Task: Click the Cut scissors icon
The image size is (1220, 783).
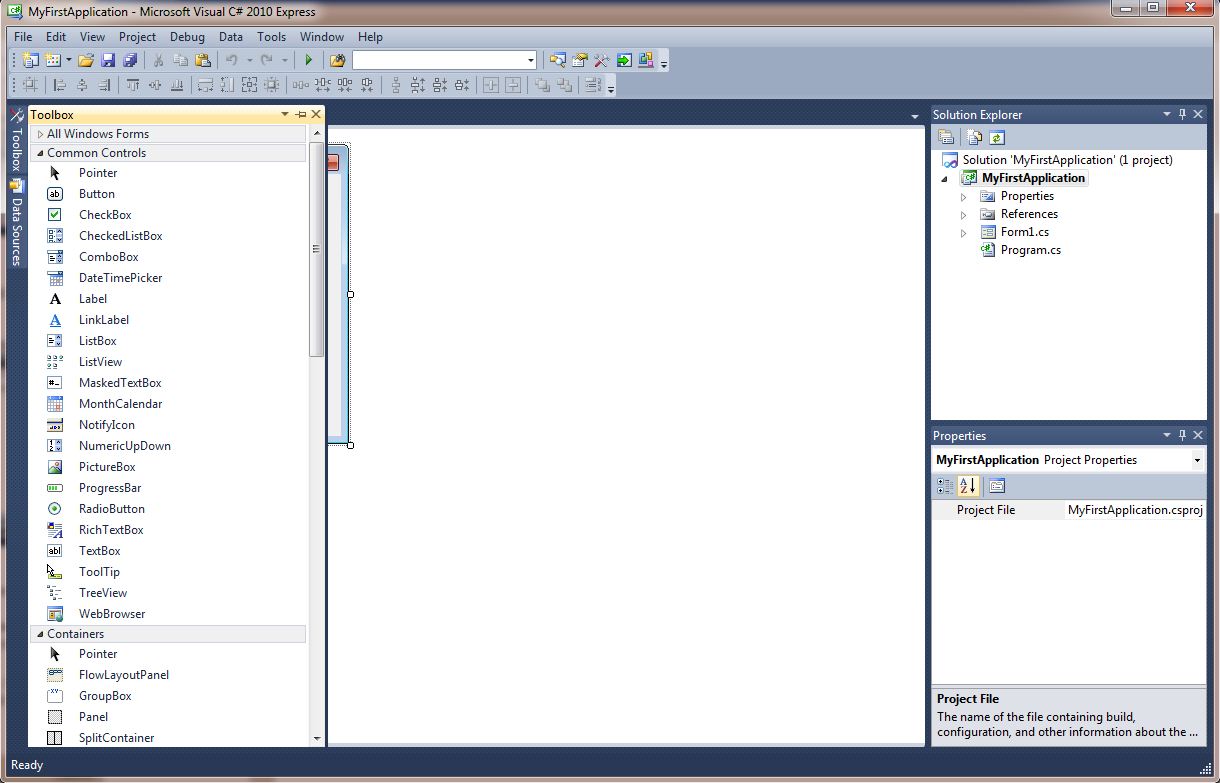Action: click(158, 61)
